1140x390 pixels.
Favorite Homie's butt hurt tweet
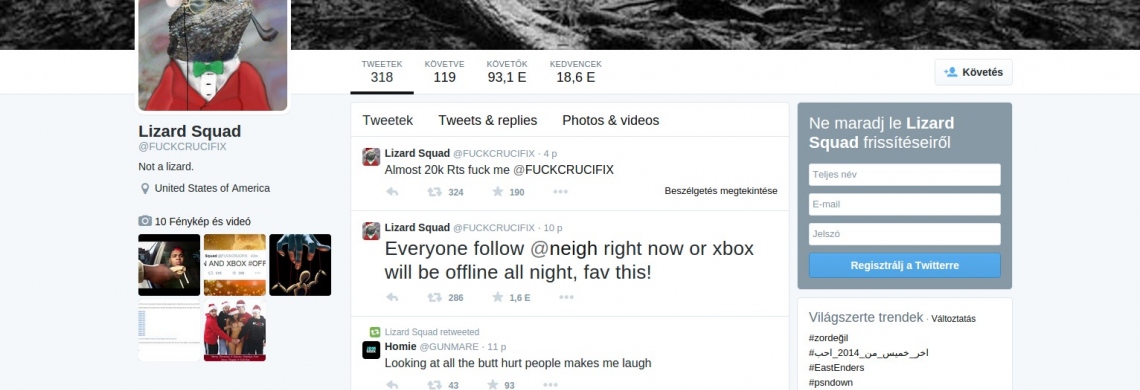click(x=492, y=385)
